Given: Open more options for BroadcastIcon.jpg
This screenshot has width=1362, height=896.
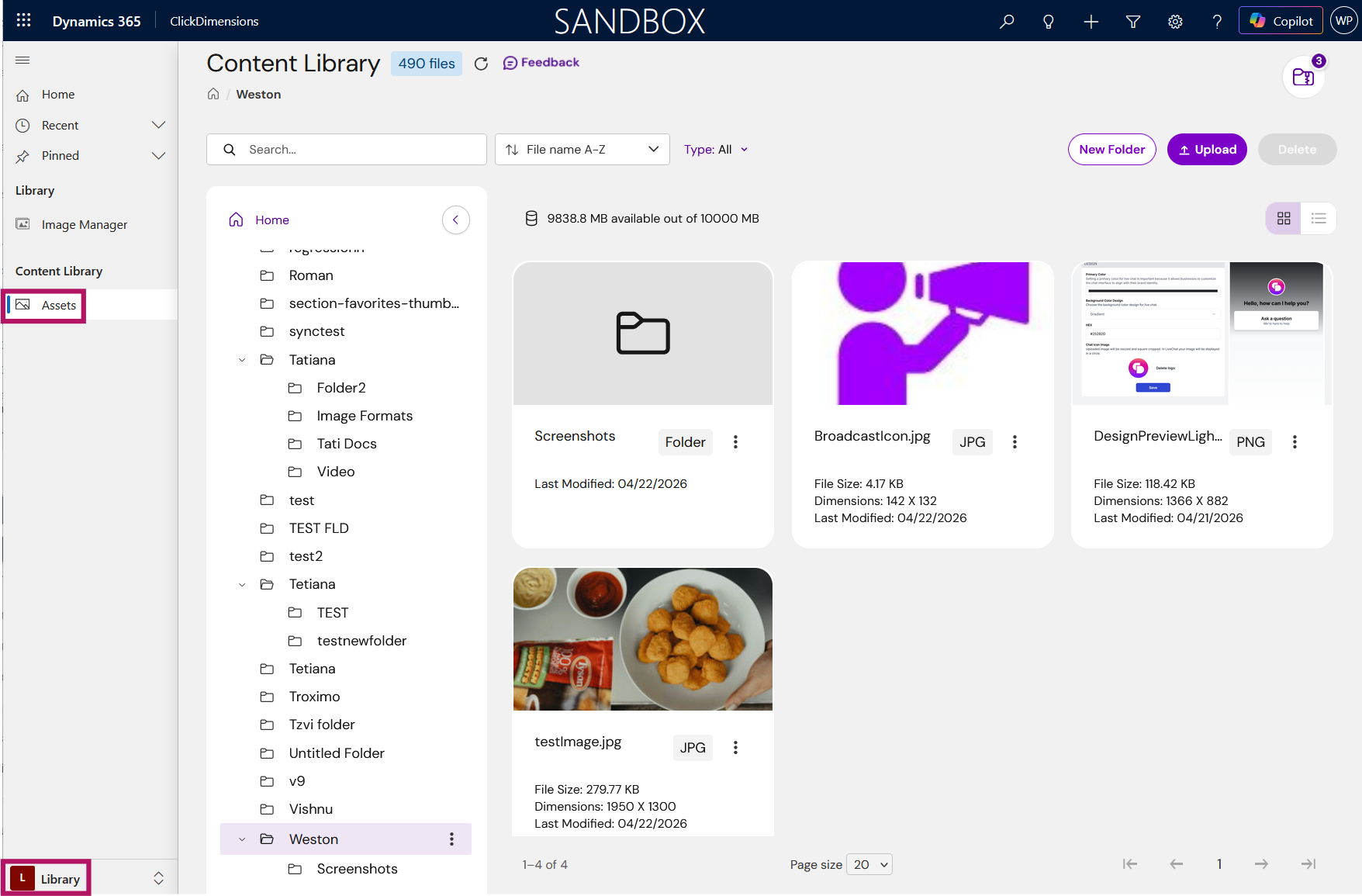Looking at the screenshot, I should (1015, 441).
